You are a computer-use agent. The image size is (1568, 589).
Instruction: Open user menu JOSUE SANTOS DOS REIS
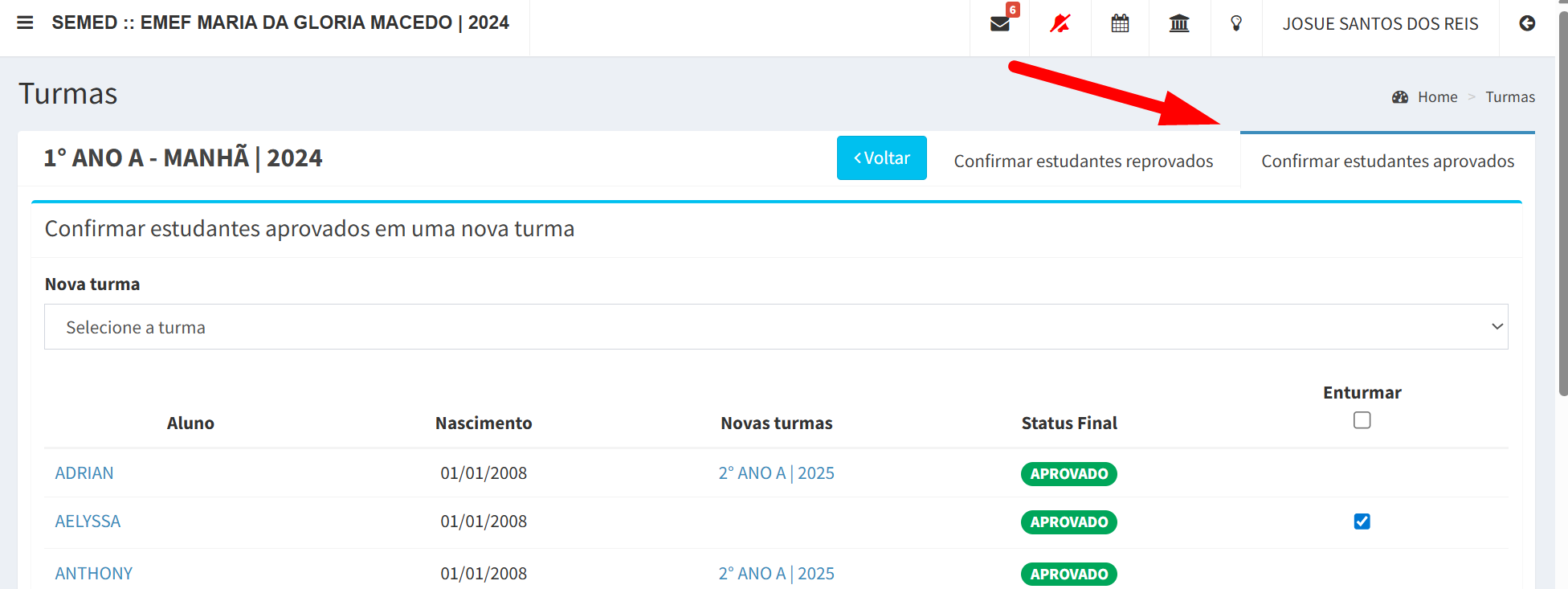[1380, 24]
